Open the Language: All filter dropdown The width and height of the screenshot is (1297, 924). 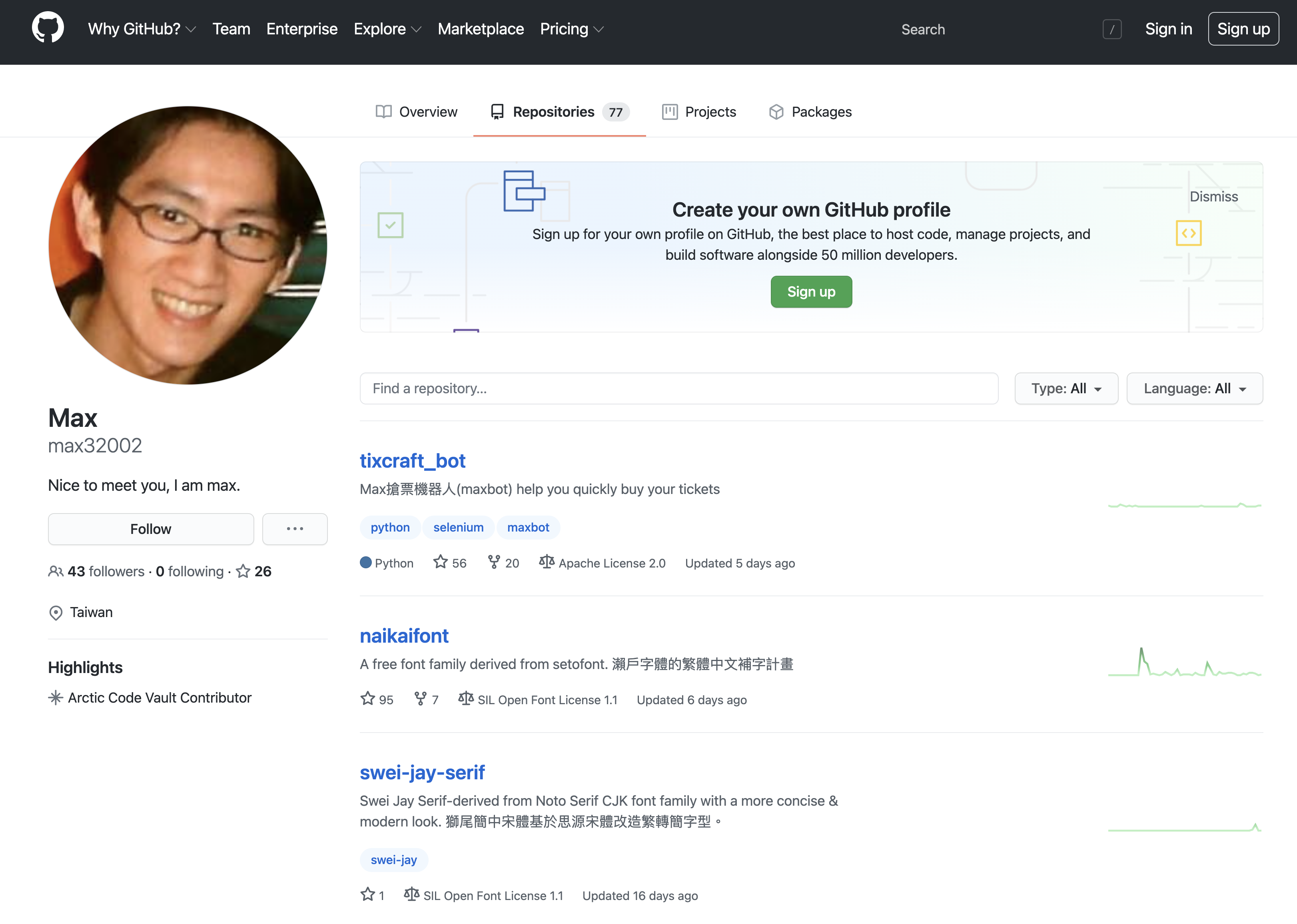point(1195,388)
